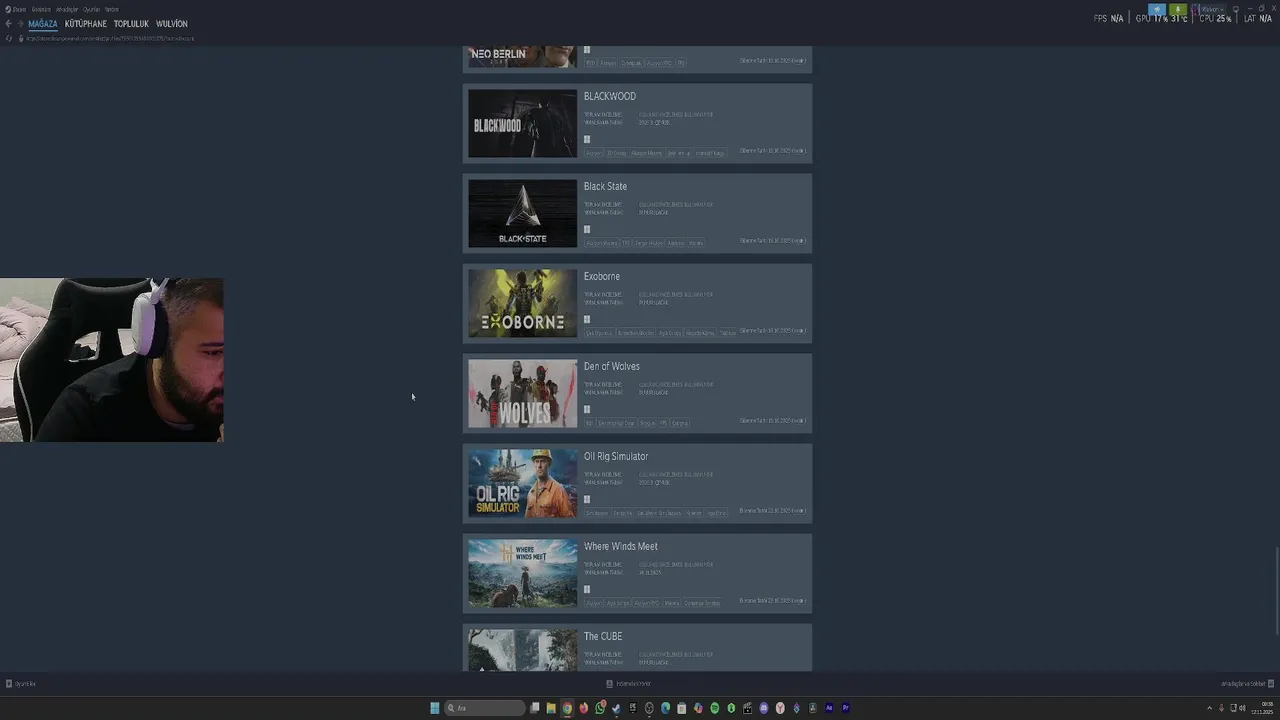
Task: Reload the store page
Action: click(8, 38)
